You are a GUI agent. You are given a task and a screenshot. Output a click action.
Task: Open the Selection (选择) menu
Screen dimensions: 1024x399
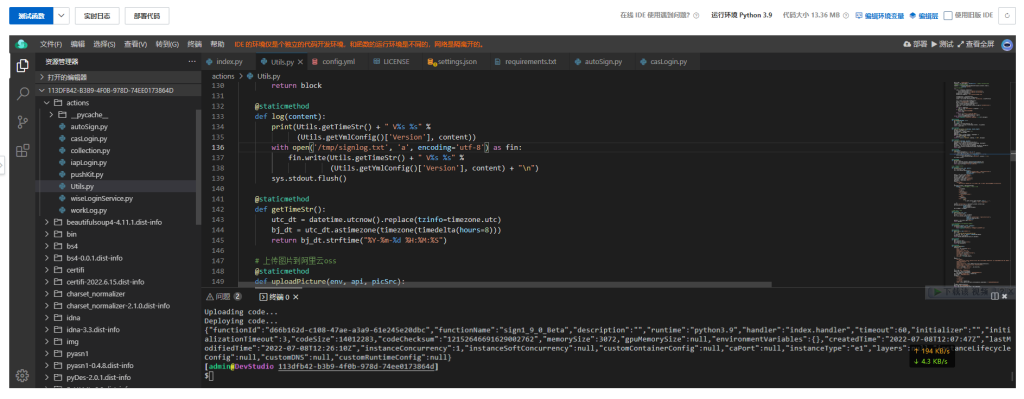(x=104, y=44)
